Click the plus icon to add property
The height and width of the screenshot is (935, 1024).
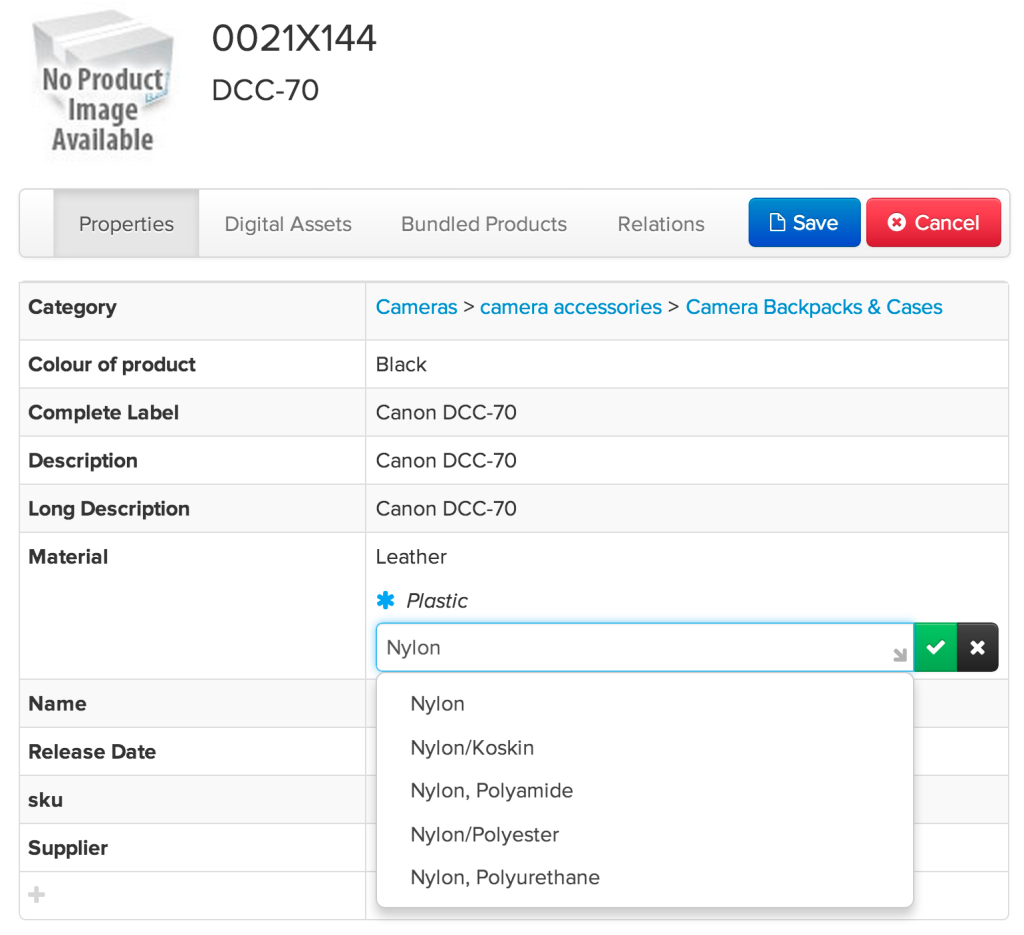point(37,895)
